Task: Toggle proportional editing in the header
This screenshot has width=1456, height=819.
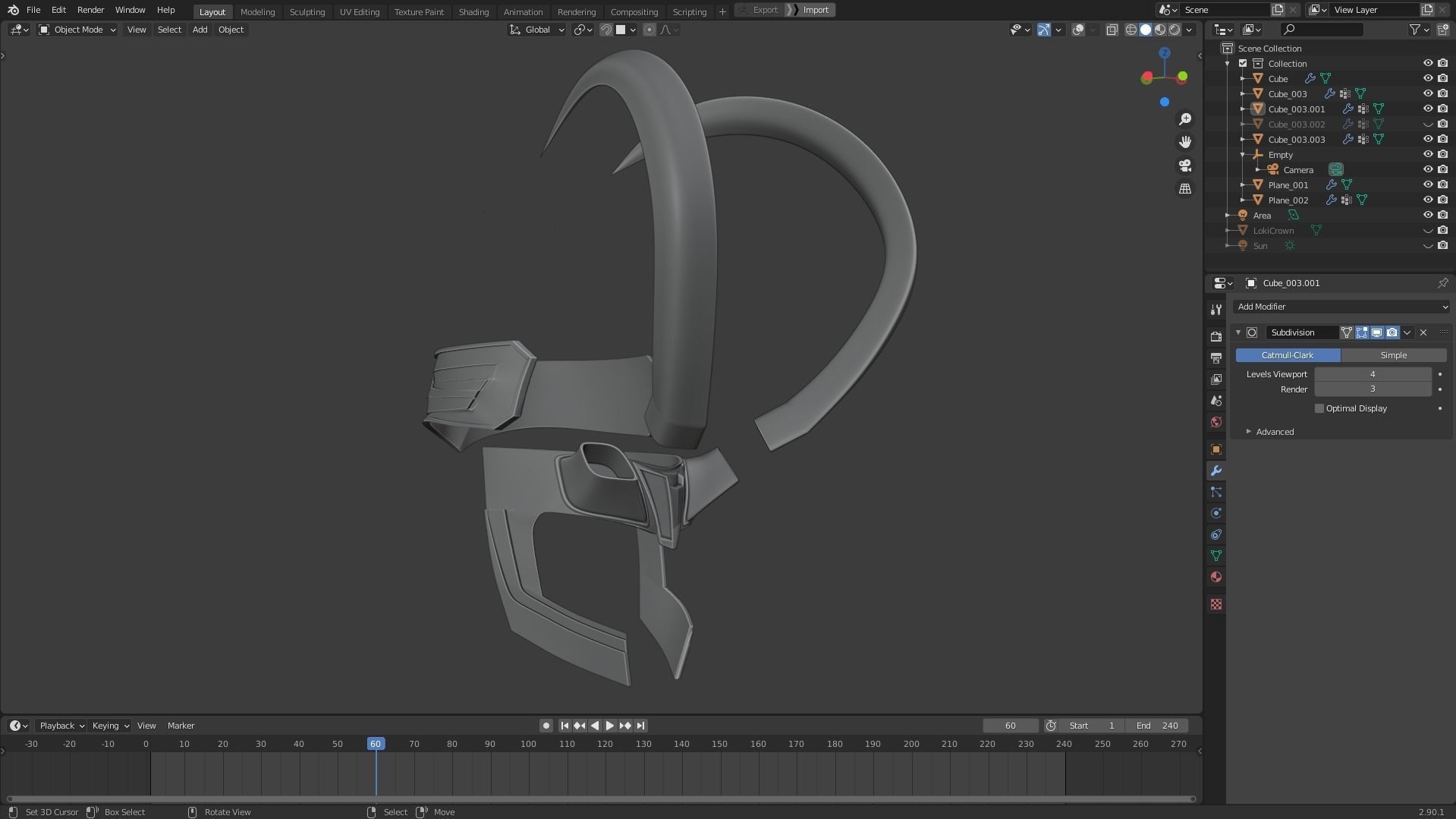Action: tap(649, 30)
